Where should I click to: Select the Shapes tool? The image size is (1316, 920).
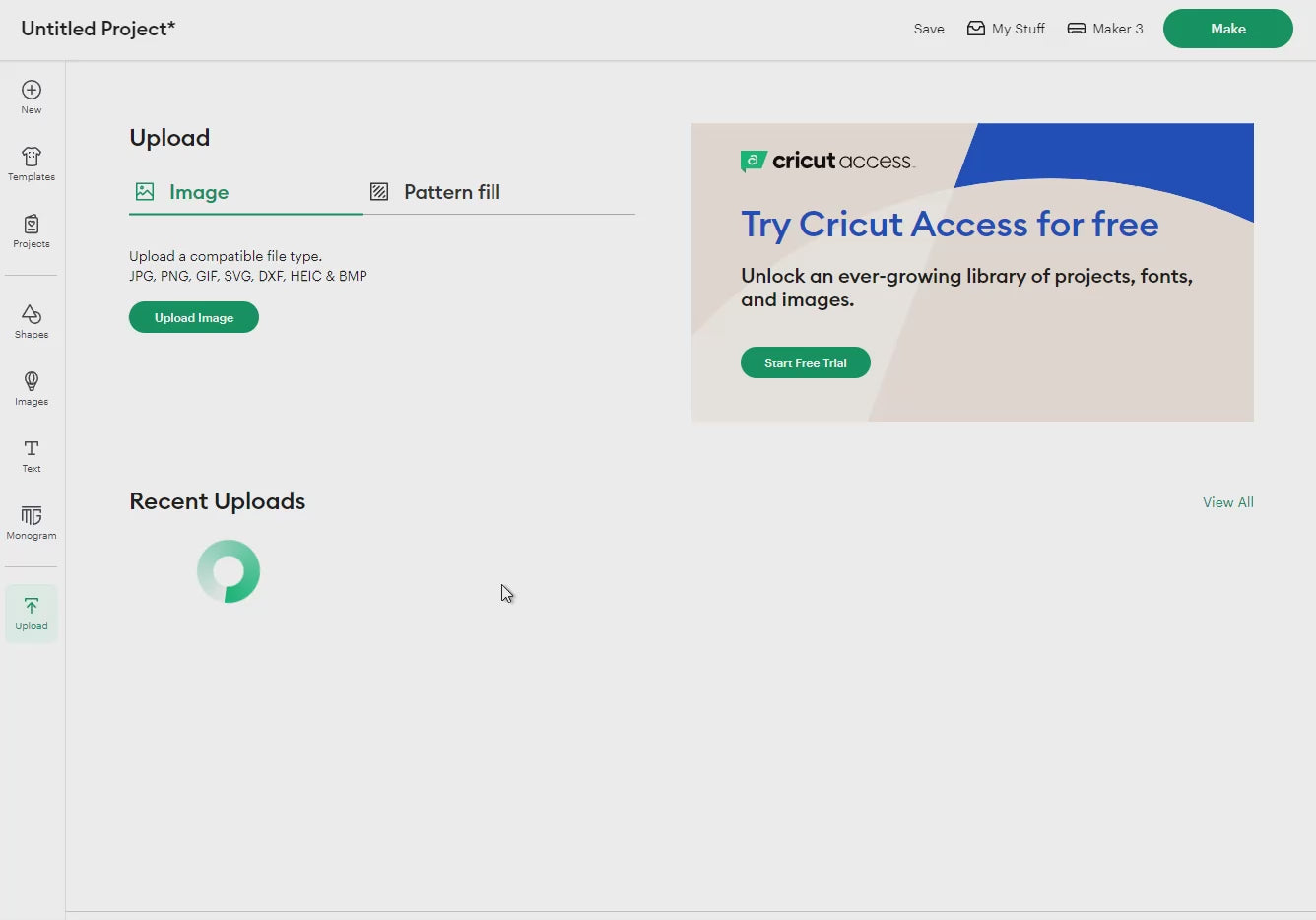pyautogui.click(x=32, y=322)
